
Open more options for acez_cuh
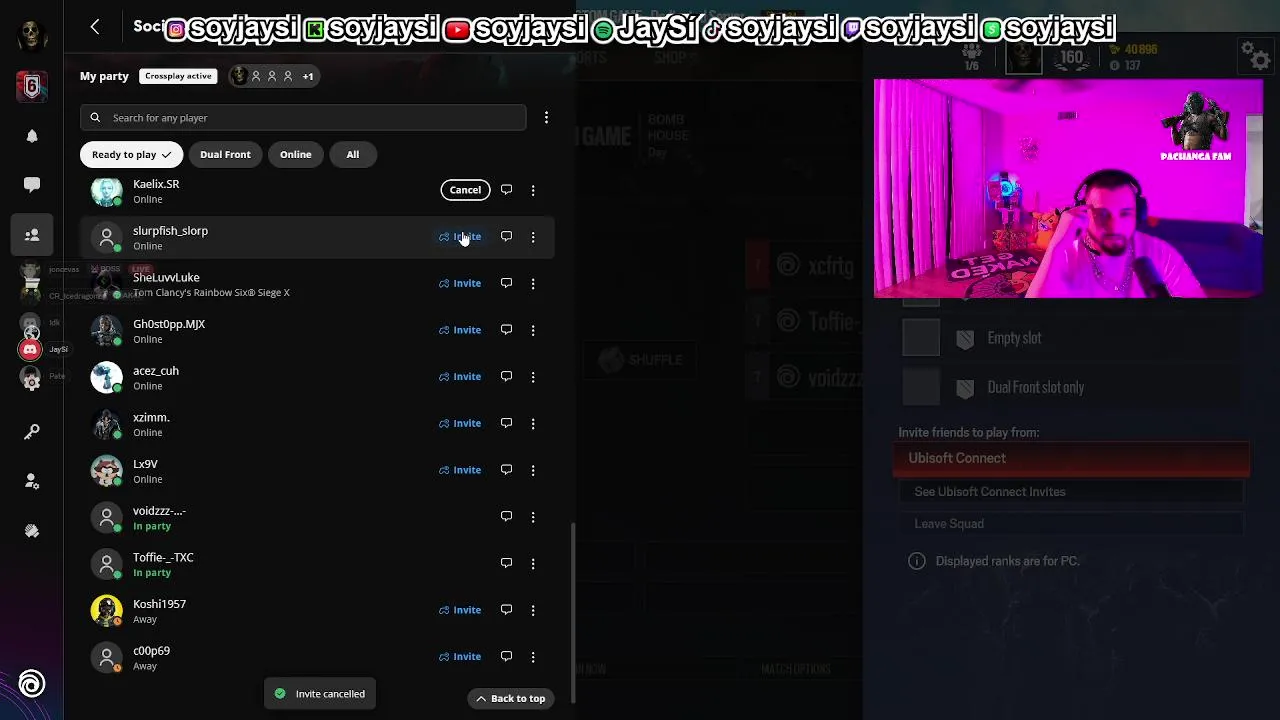coord(533,377)
